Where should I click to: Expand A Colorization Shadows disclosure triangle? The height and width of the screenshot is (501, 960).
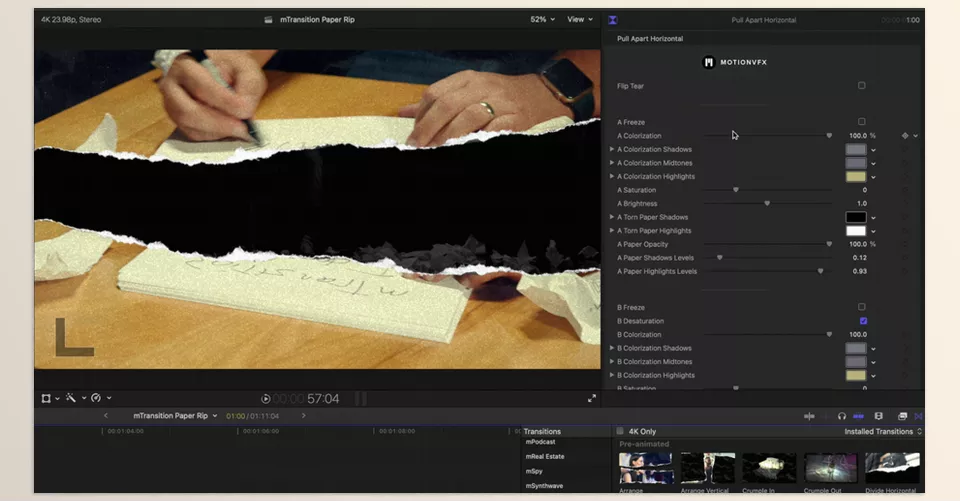pos(612,149)
